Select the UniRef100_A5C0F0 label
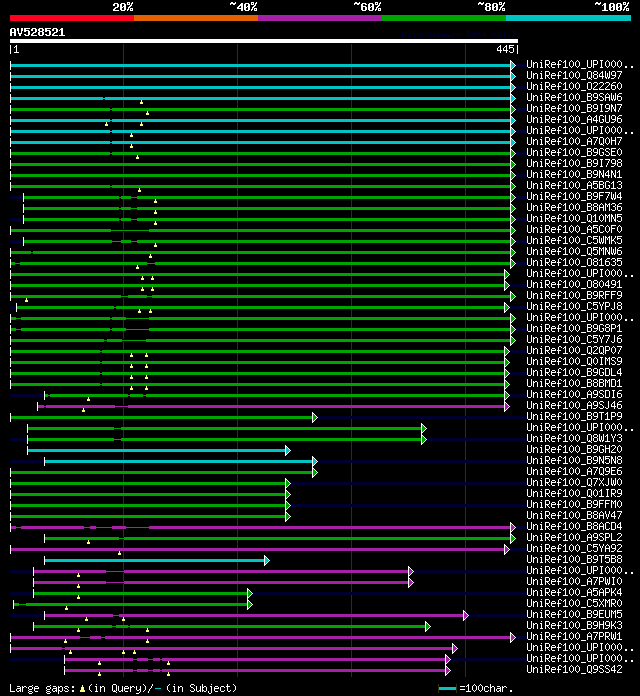The height and width of the screenshot is (696, 640). 574,229
